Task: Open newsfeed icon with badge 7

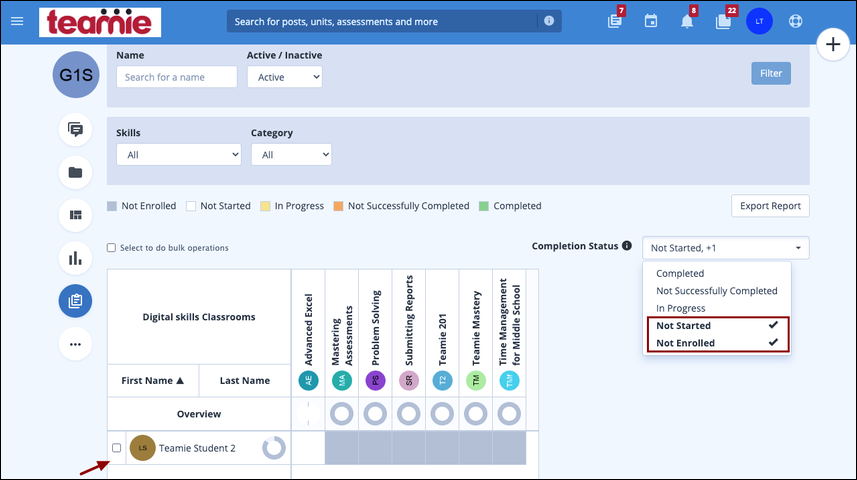Action: click(615, 21)
